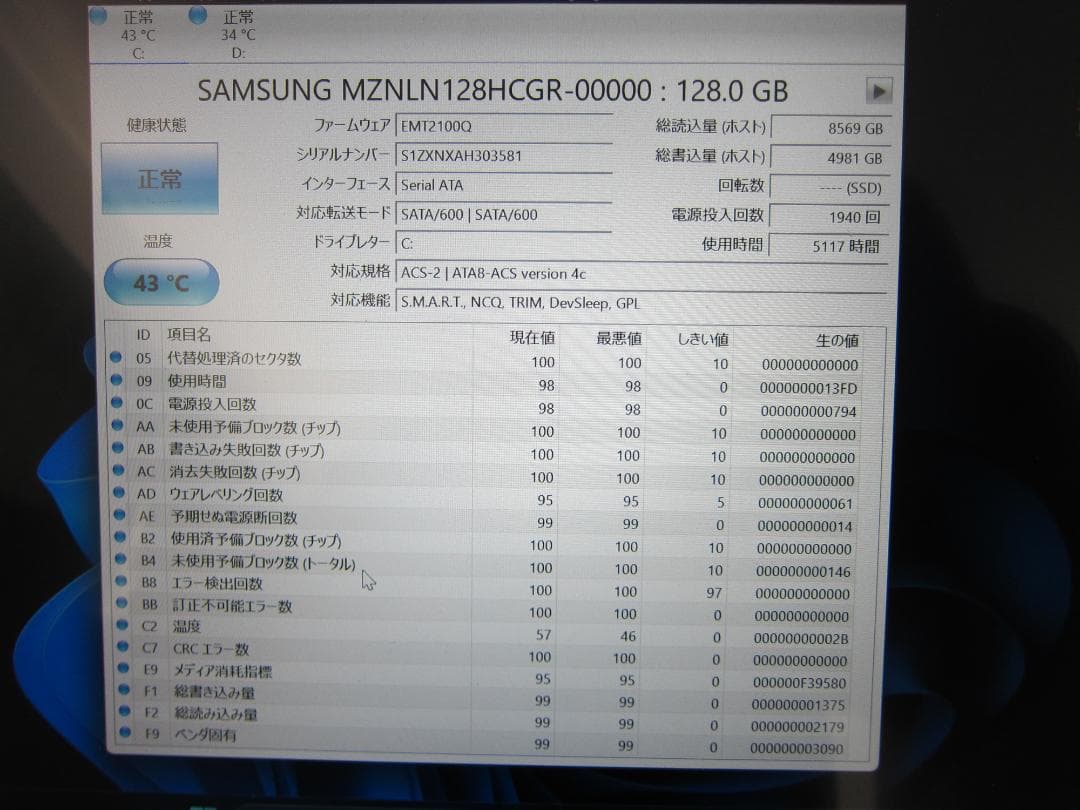Click status icon of row AB 書き込み失敗回数

[118, 448]
